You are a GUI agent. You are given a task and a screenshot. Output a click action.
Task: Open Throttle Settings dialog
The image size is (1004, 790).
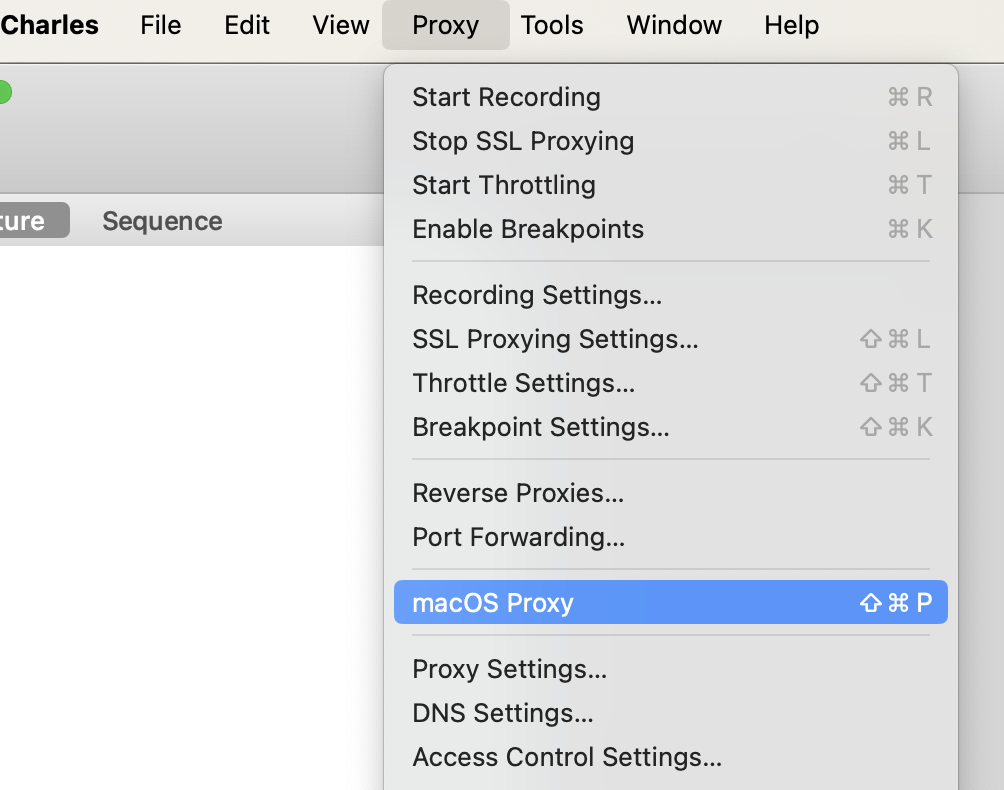(x=523, y=383)
